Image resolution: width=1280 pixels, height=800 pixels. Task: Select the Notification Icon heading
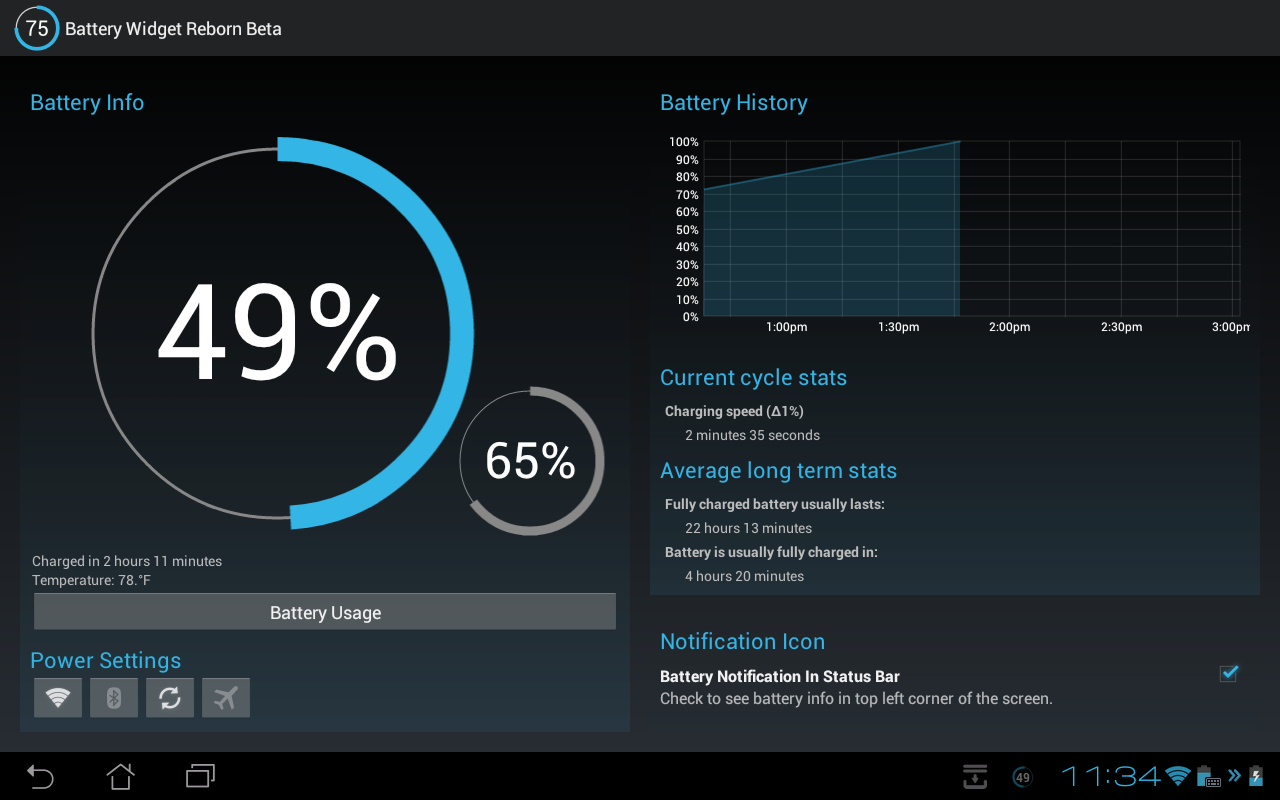[x=742, y=642]
